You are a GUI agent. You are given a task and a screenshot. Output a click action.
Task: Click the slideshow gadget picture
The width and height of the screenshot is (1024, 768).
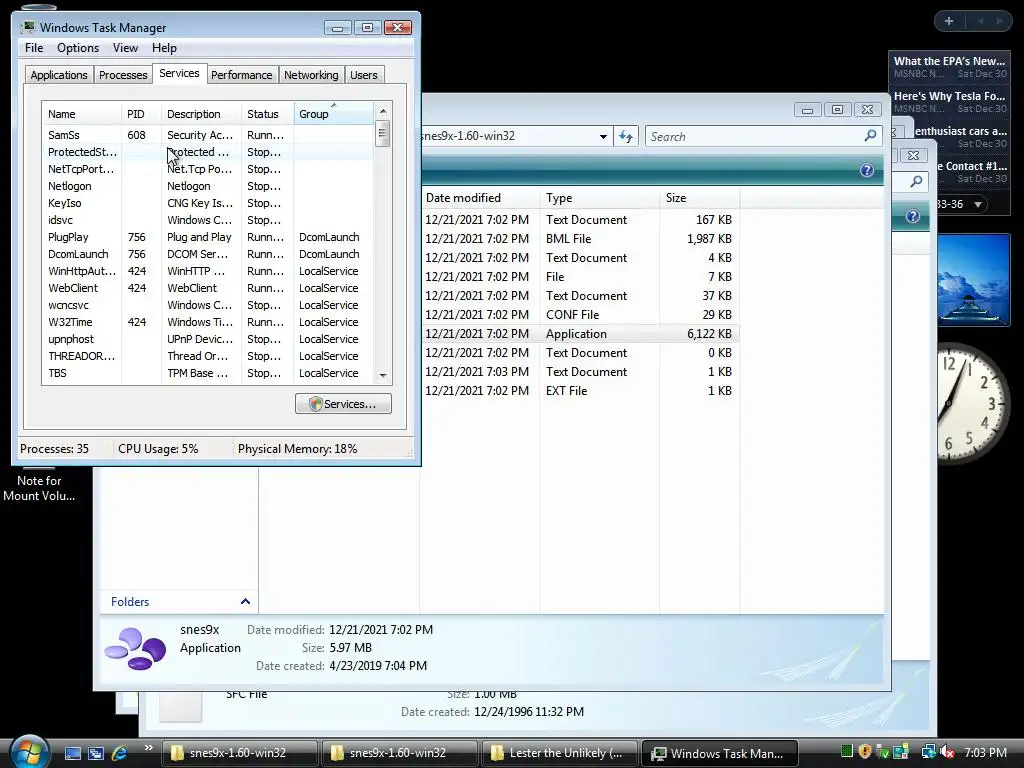click(973, 280)
